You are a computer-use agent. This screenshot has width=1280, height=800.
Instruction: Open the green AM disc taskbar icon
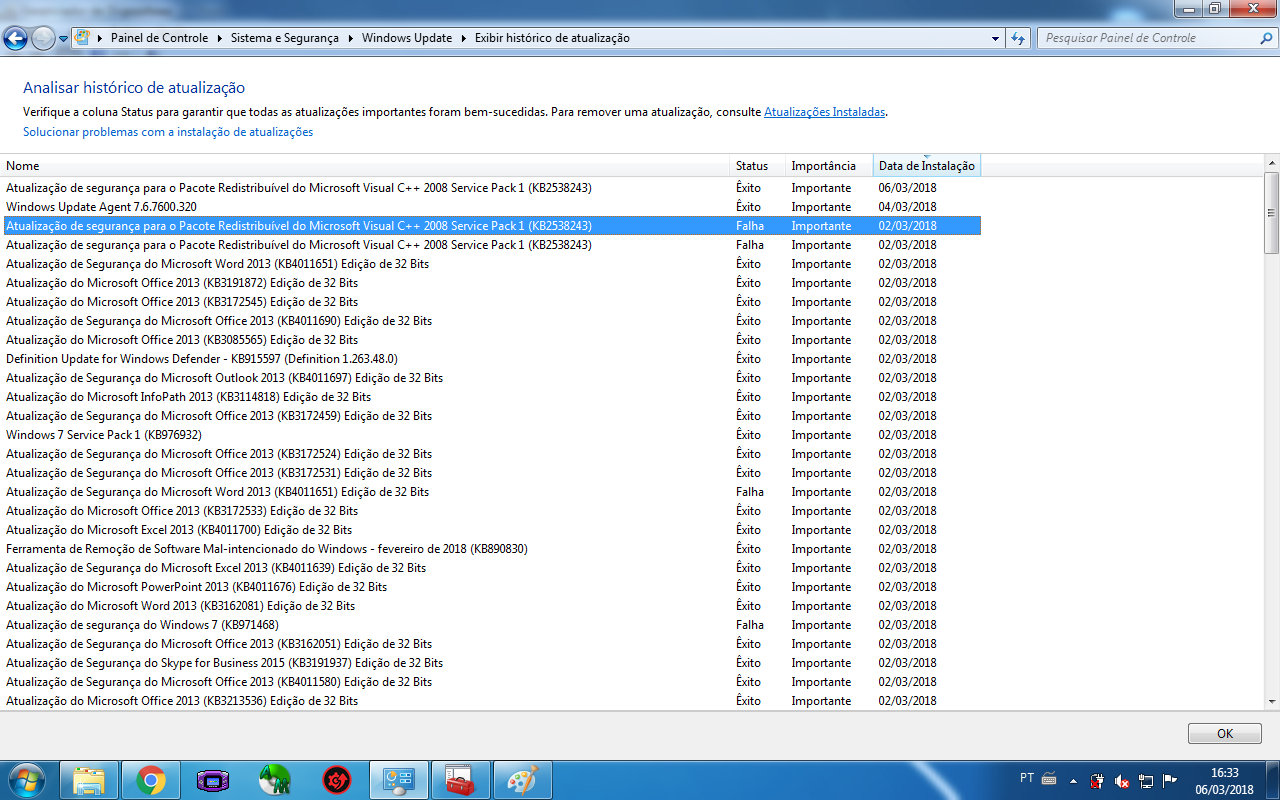coord(275,780)
